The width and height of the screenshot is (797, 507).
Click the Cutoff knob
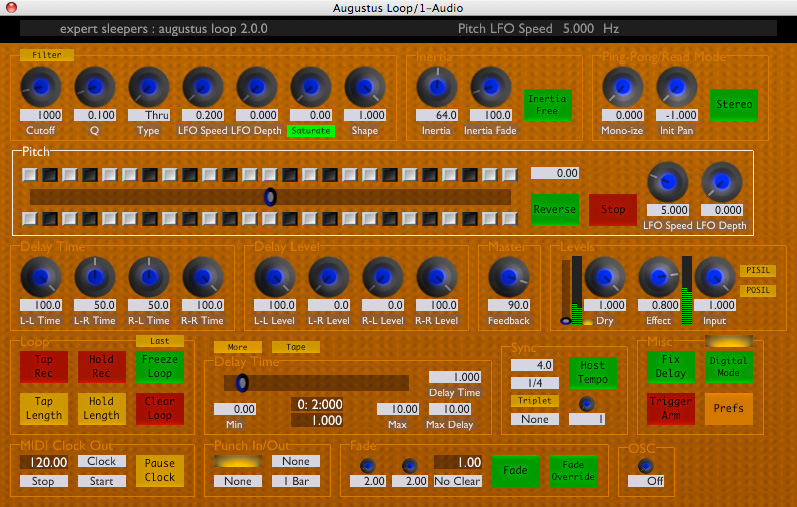coord(41,87)
